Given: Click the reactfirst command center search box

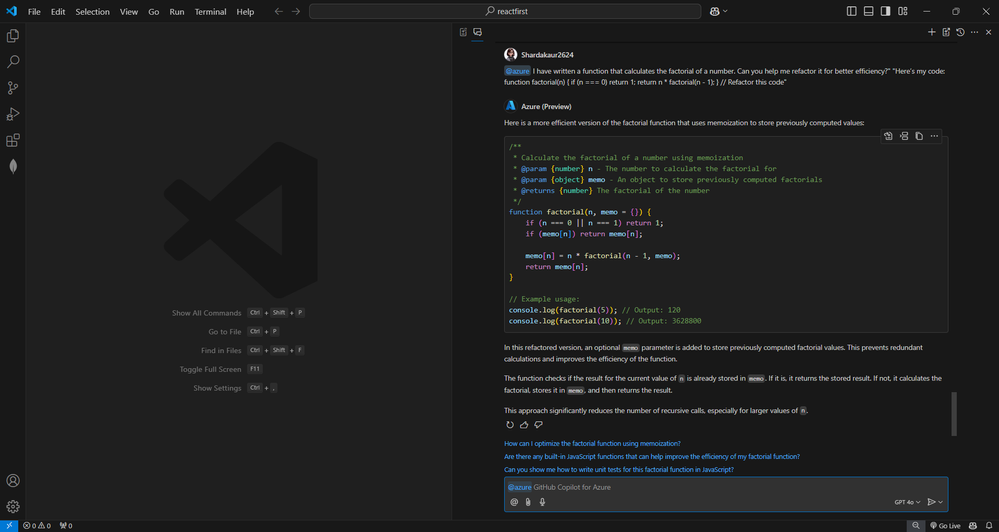Looking at the screenshot, I should [x=505, y=11].
